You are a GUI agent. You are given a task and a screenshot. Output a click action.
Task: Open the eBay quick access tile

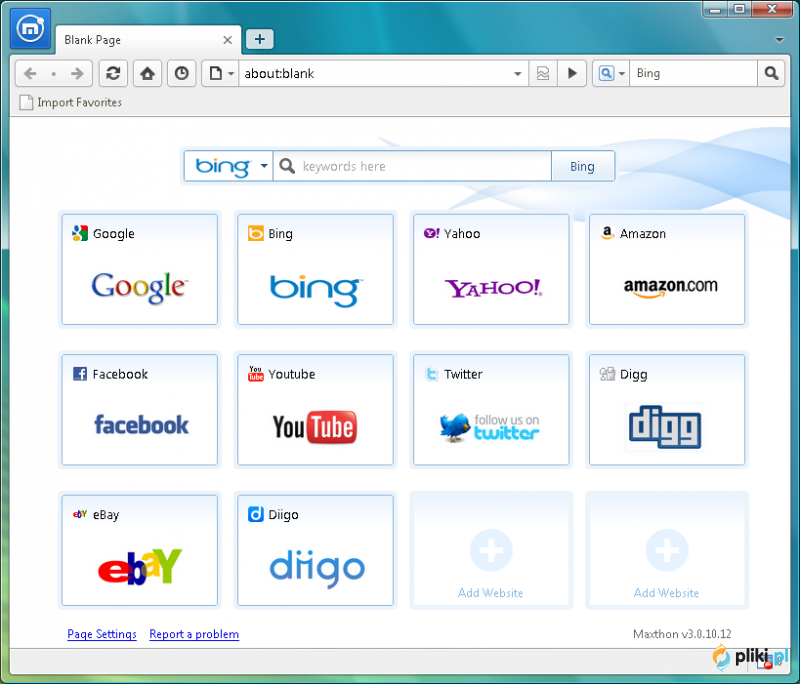pos(140,550)
